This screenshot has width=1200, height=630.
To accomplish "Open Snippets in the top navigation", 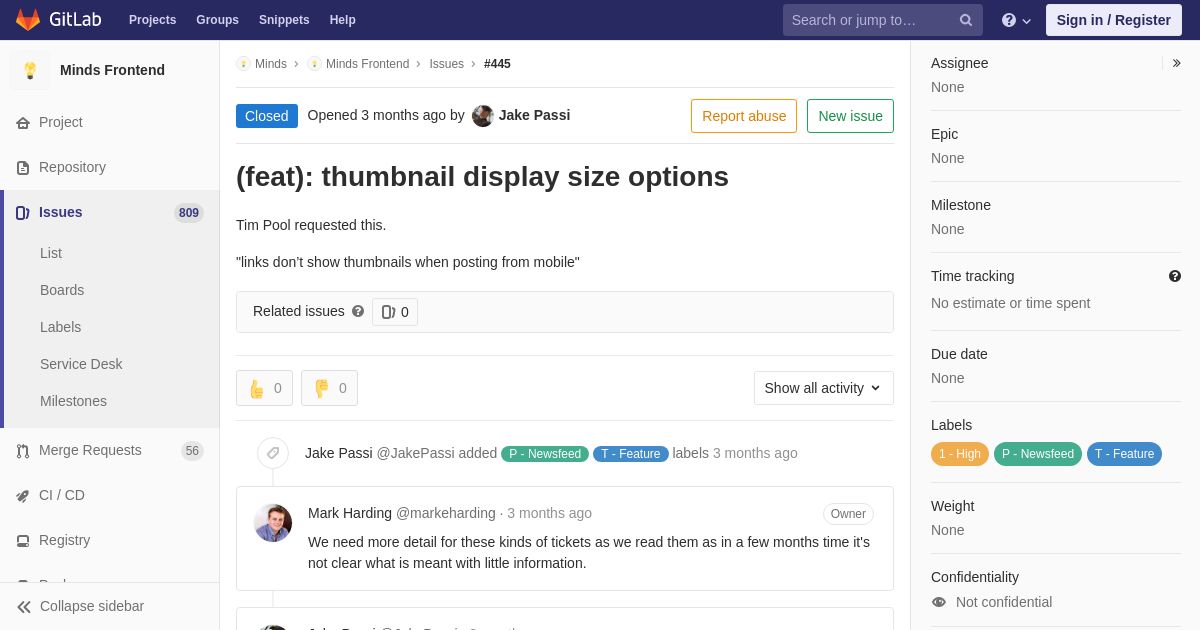I will 284,20.
